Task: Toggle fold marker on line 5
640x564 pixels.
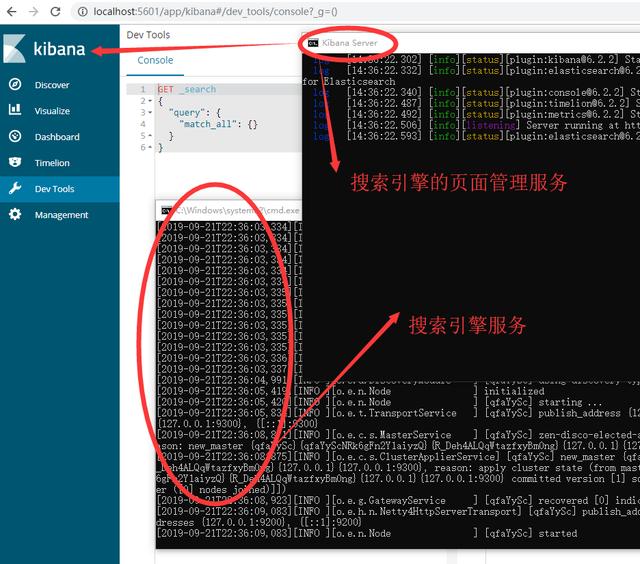Action: [150, 135]
